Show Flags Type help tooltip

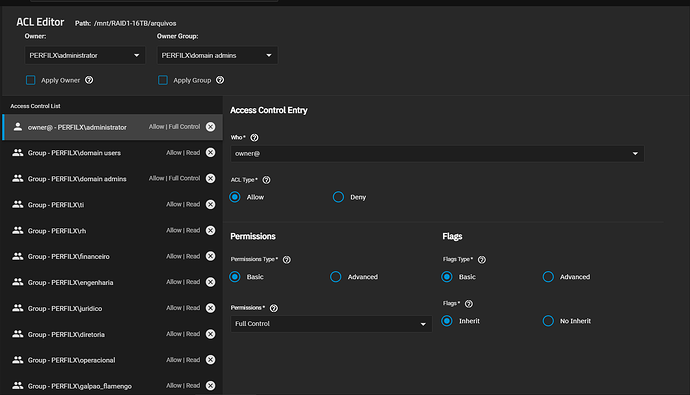(x=482, y=260)
